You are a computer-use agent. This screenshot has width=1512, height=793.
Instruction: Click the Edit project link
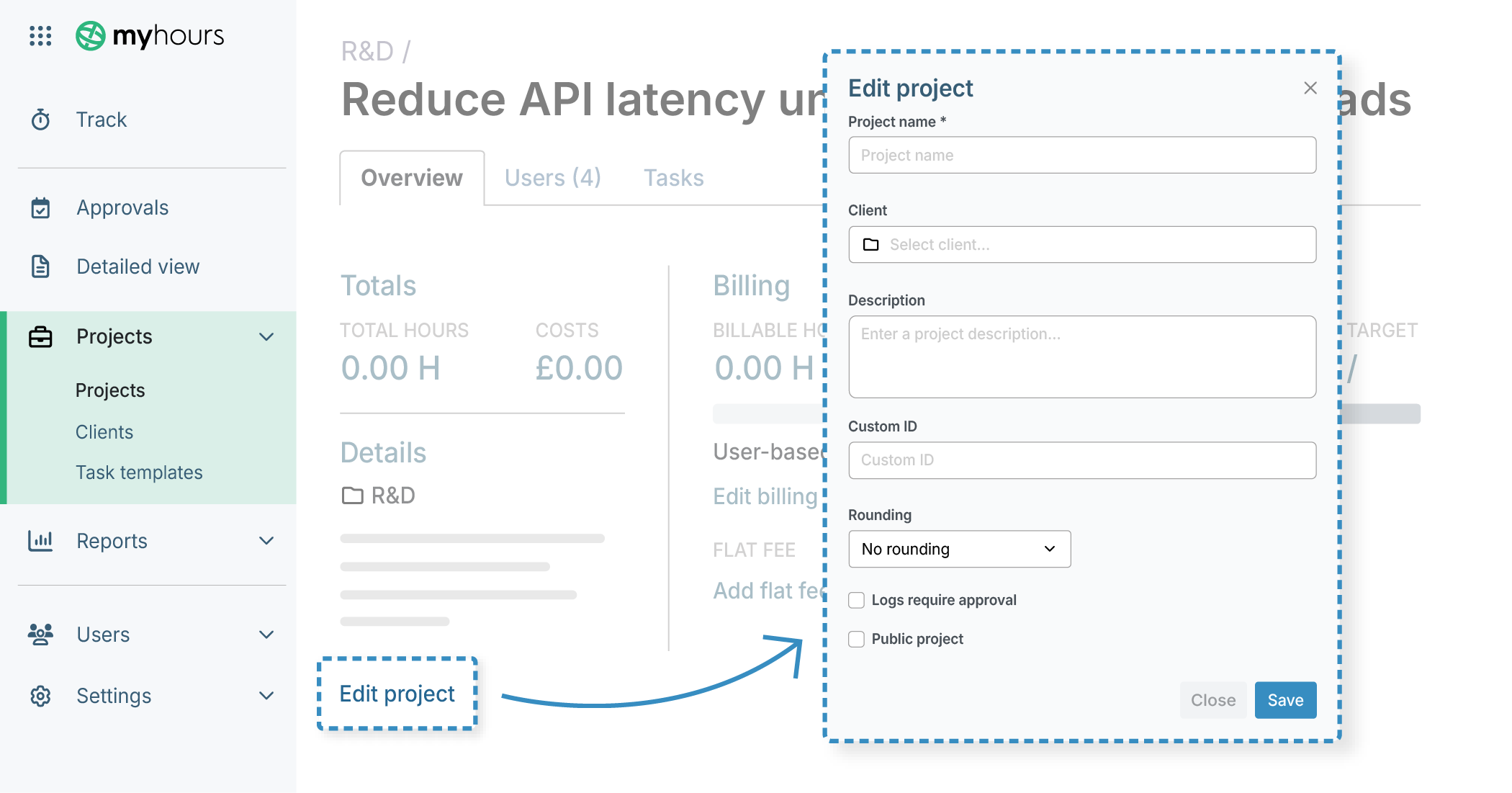pyautogui.click(x=397, y=694)
